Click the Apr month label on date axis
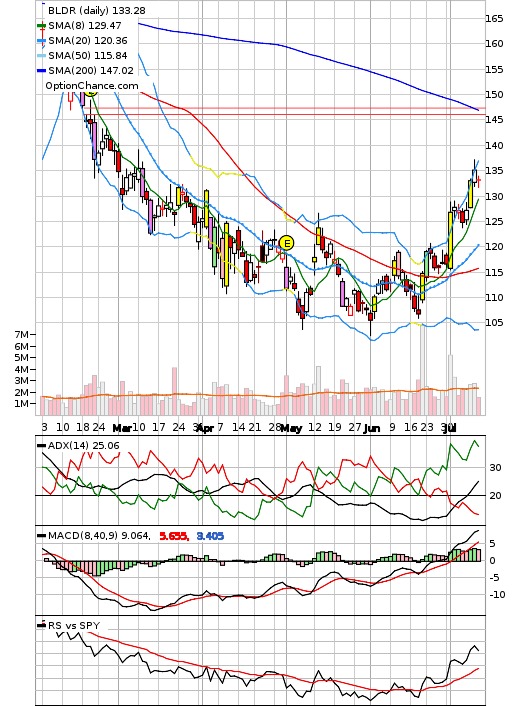526x706 pixels. 205,428
